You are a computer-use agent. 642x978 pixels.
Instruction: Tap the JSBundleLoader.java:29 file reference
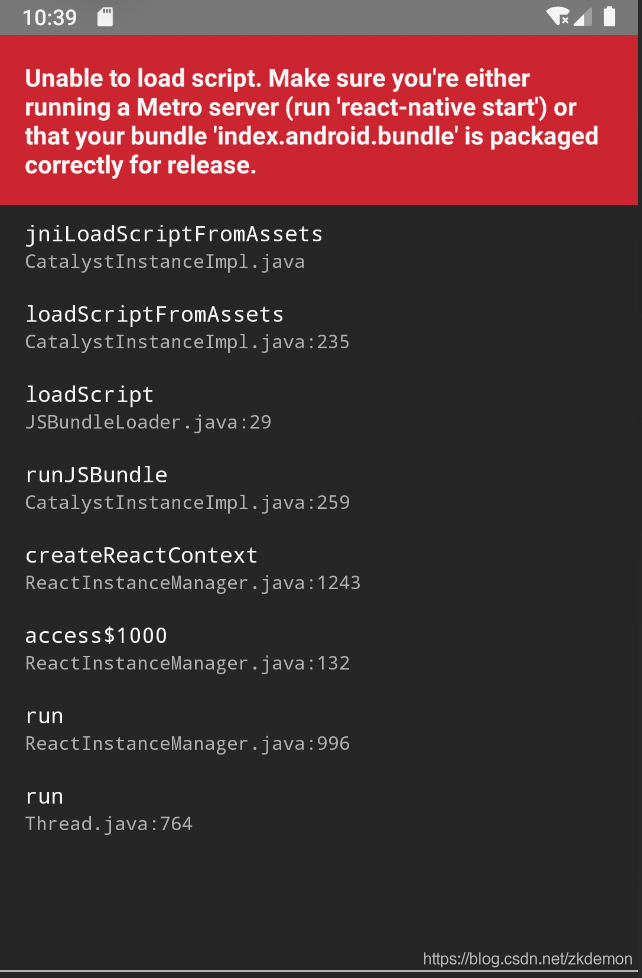148,422
